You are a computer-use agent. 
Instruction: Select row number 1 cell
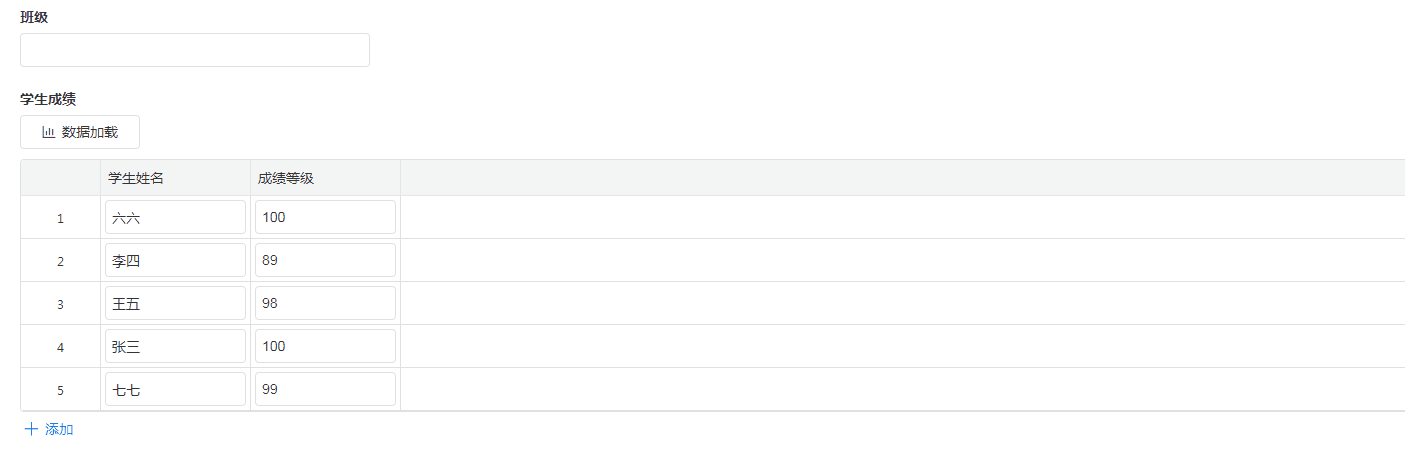pos(60,218)
